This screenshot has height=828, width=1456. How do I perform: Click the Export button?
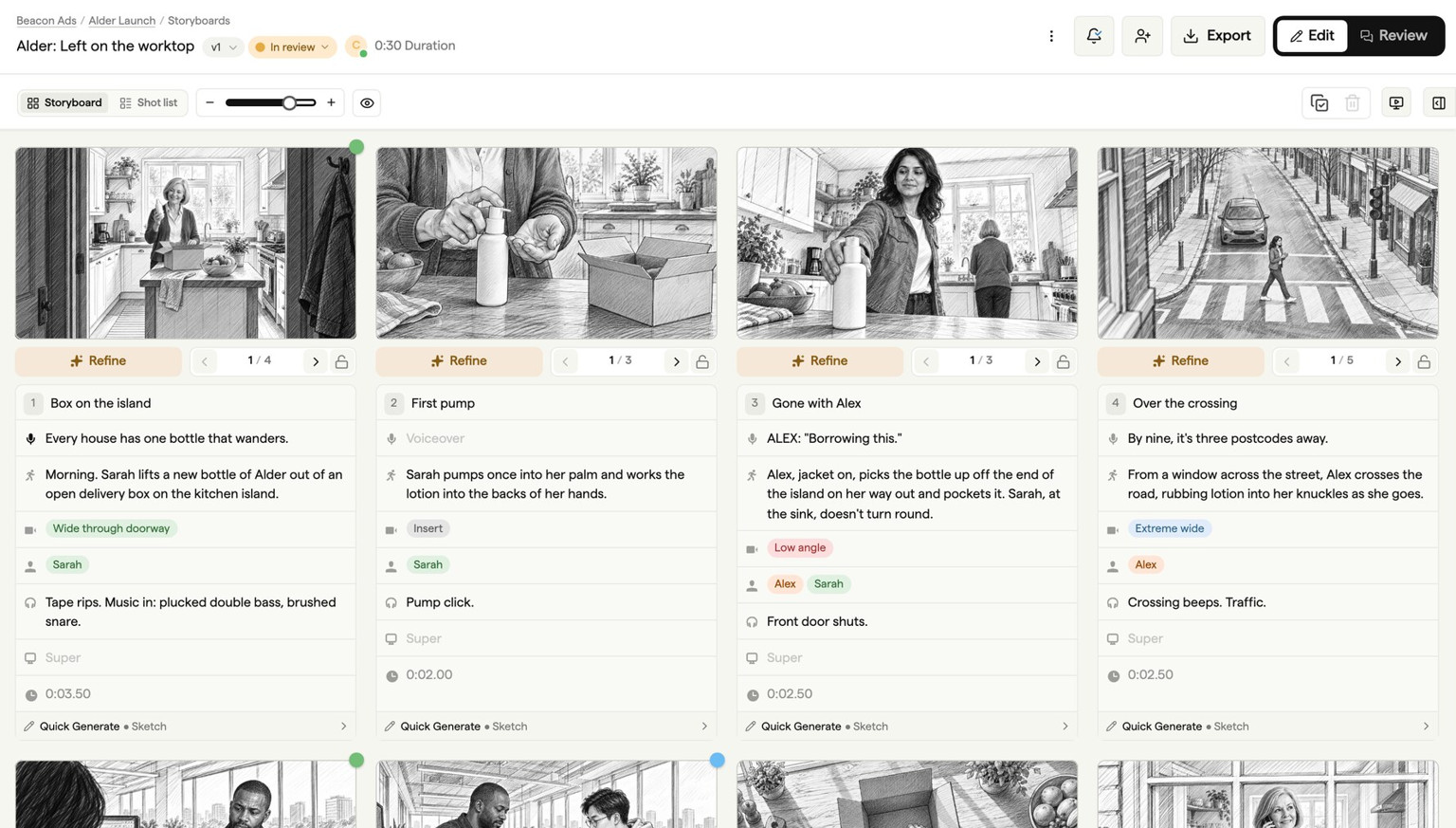[1217, 36]
